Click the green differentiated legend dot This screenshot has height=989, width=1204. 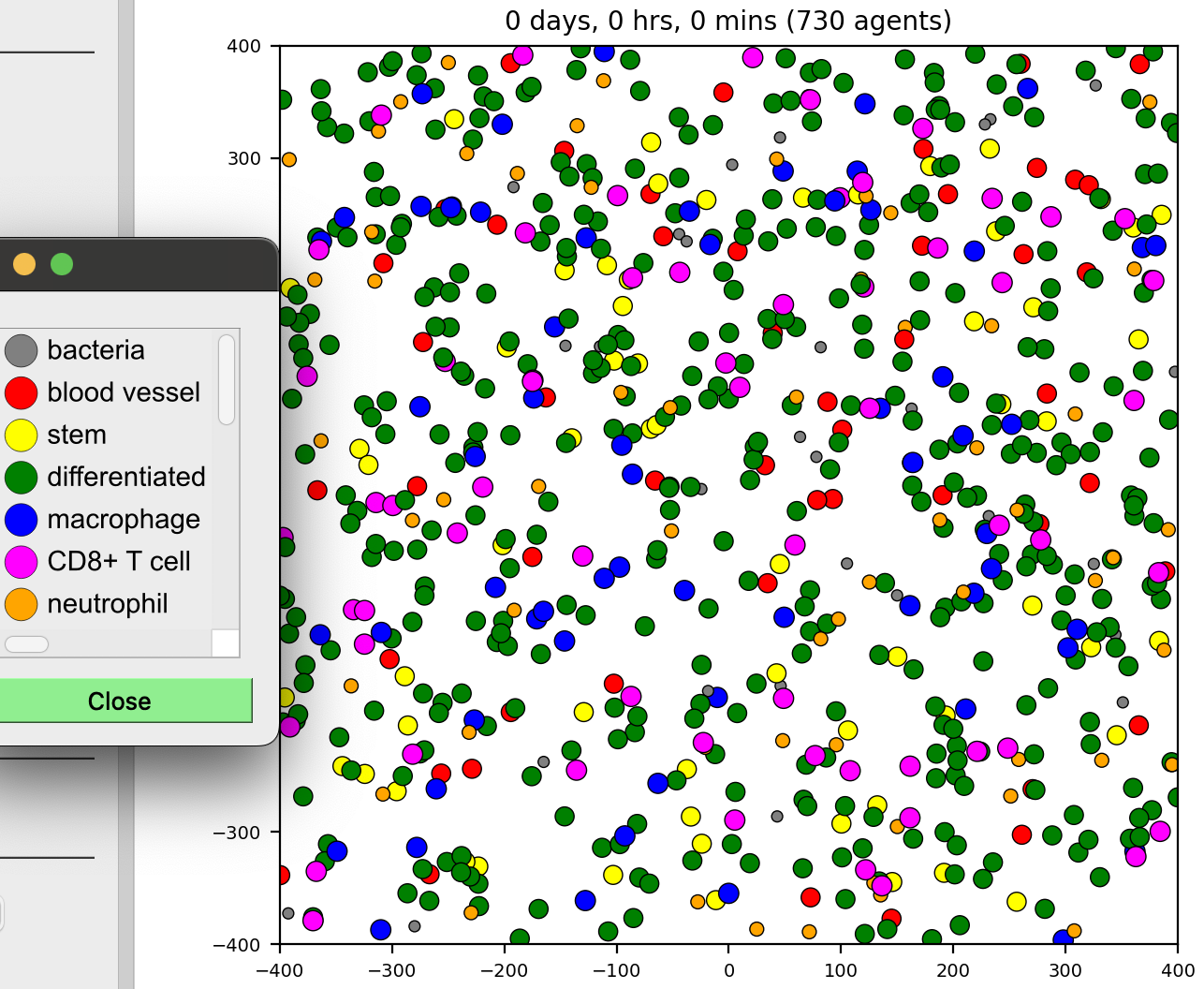coord(21,477)
